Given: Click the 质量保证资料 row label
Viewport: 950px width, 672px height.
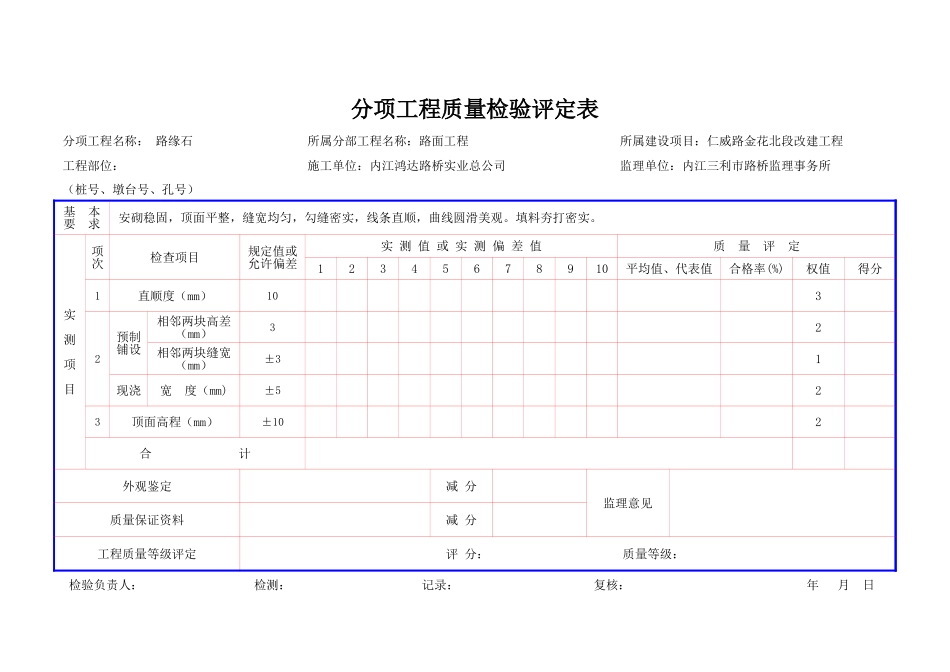Looking at the screenshot, I should 150,519.
